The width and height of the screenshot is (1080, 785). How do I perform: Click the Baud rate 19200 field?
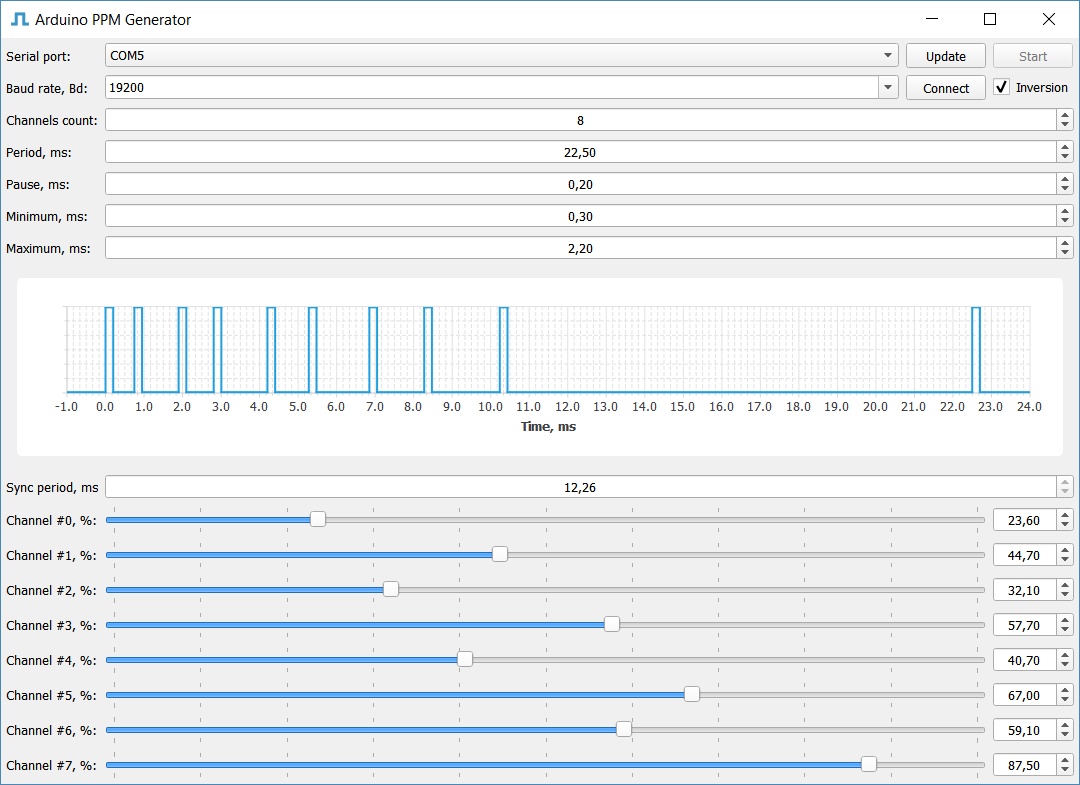(x=492, y=87)
